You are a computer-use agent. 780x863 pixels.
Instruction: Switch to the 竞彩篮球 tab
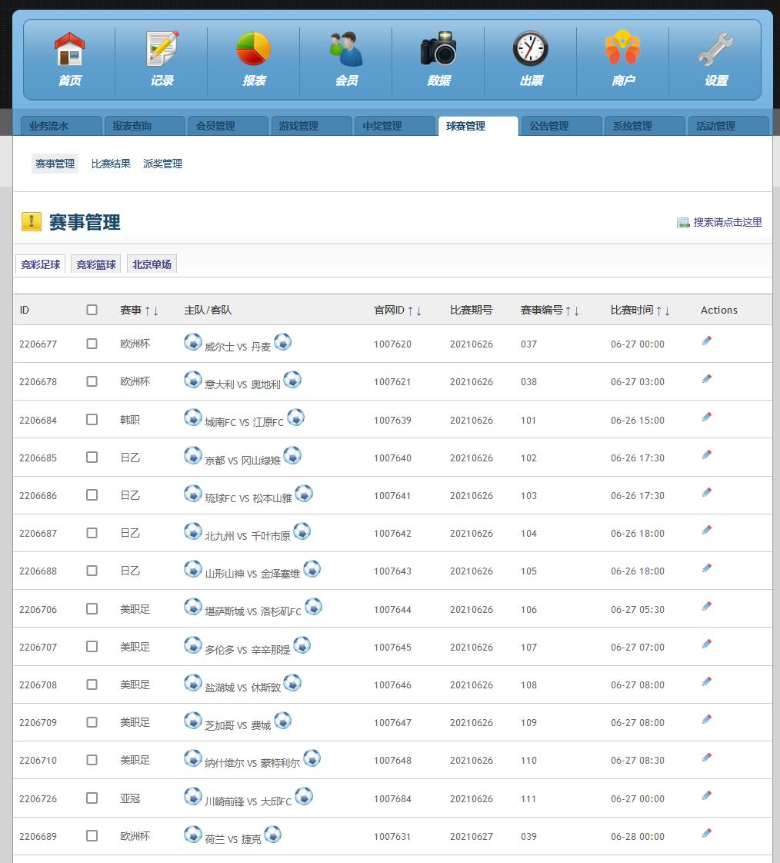click(96, 264)
